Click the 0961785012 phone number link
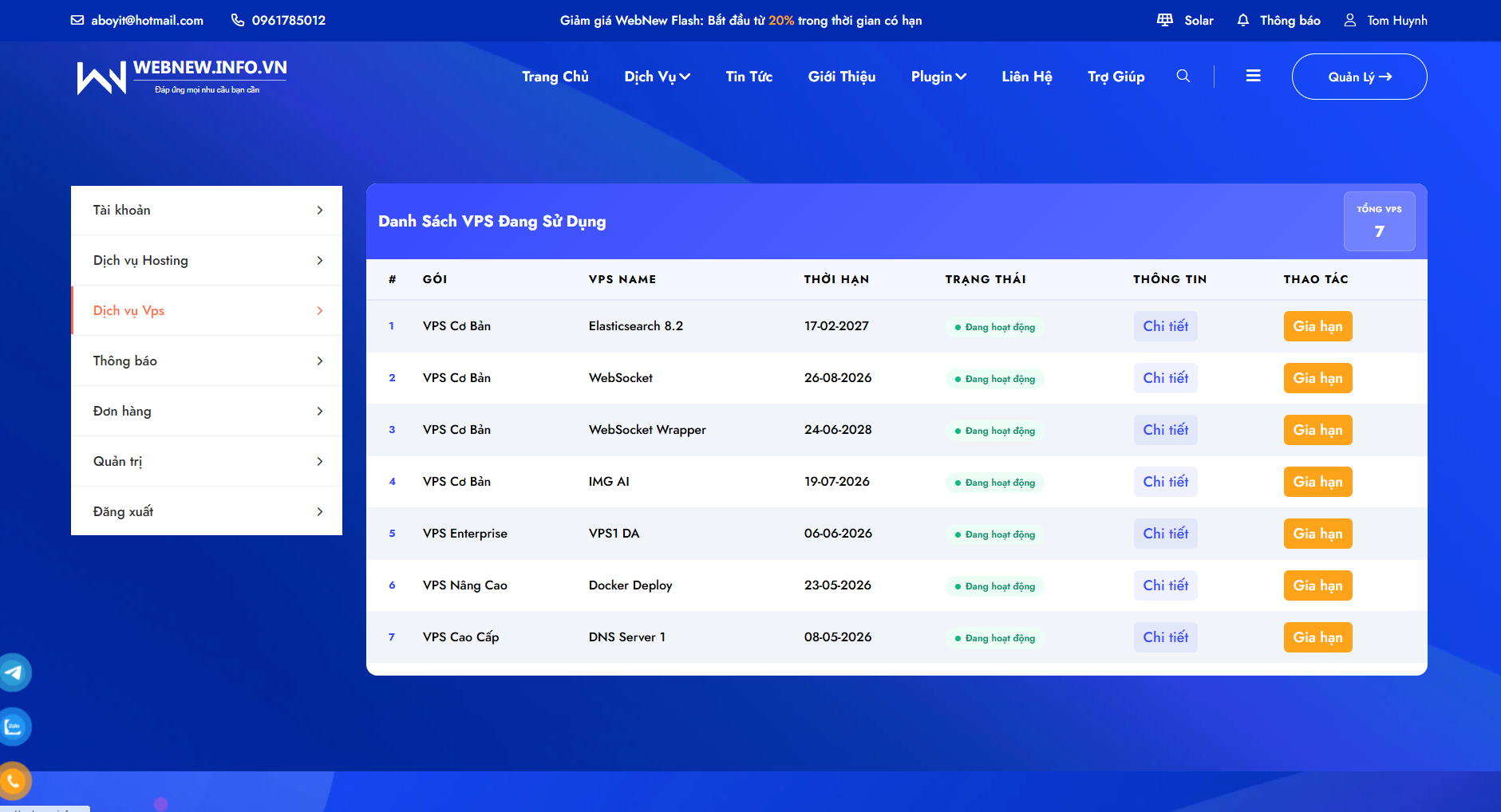This screenshot has height=812, width=1501. click(x=289, y=21)
